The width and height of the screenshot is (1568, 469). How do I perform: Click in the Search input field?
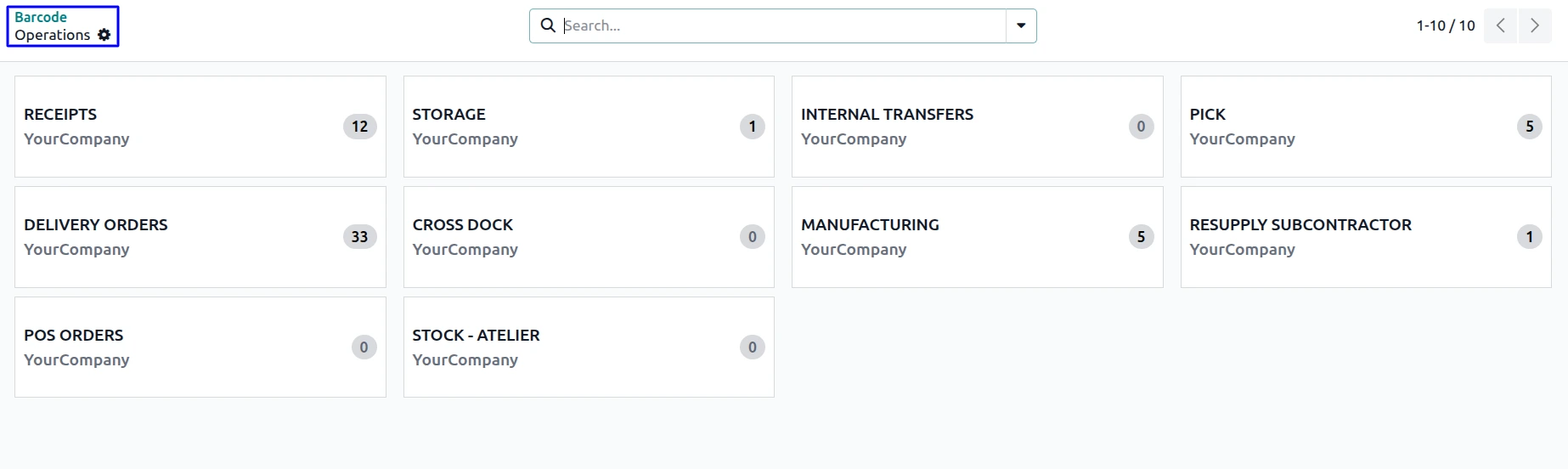tap(783, 25)
